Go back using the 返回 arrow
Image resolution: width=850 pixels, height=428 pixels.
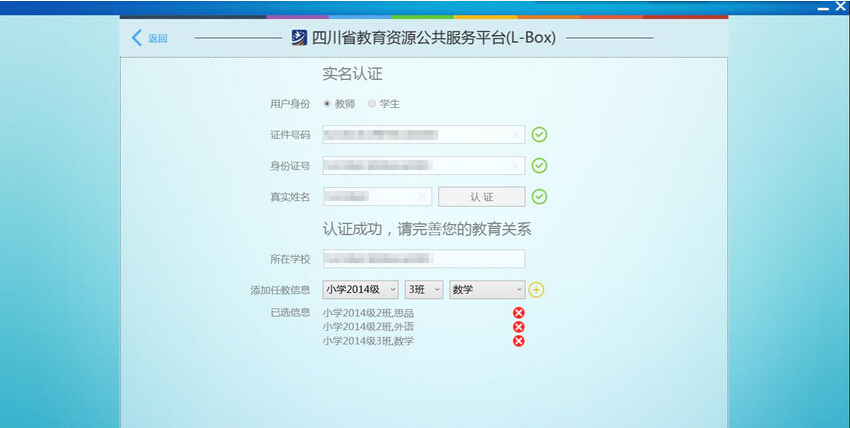point(137,38)
